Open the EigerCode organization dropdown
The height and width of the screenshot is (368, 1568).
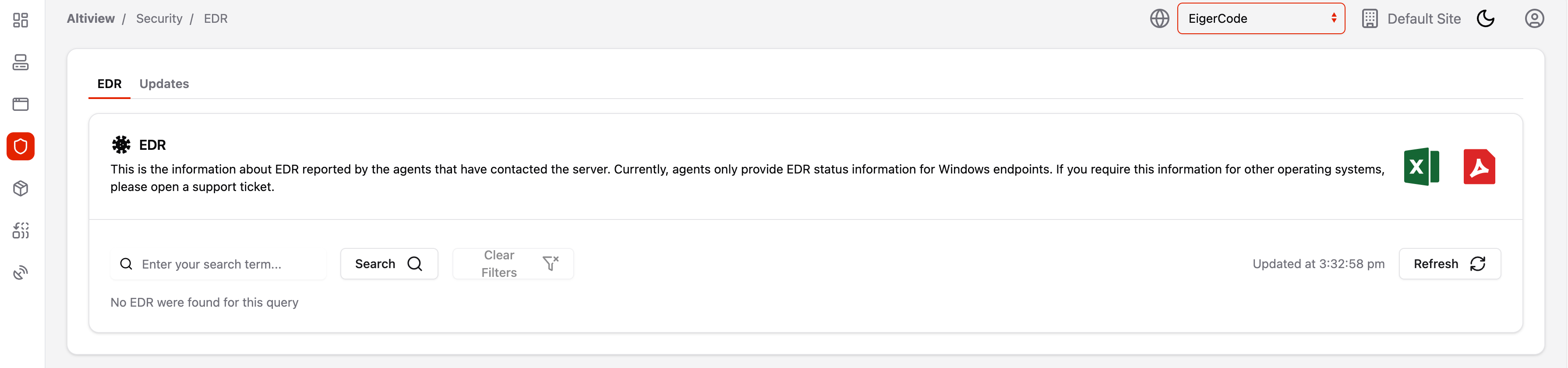click(1261, 19)
